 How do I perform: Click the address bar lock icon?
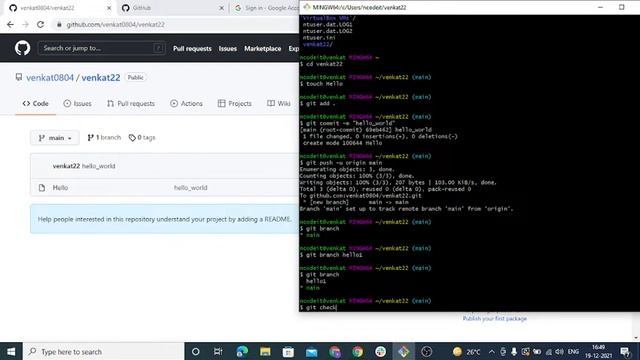59,24
